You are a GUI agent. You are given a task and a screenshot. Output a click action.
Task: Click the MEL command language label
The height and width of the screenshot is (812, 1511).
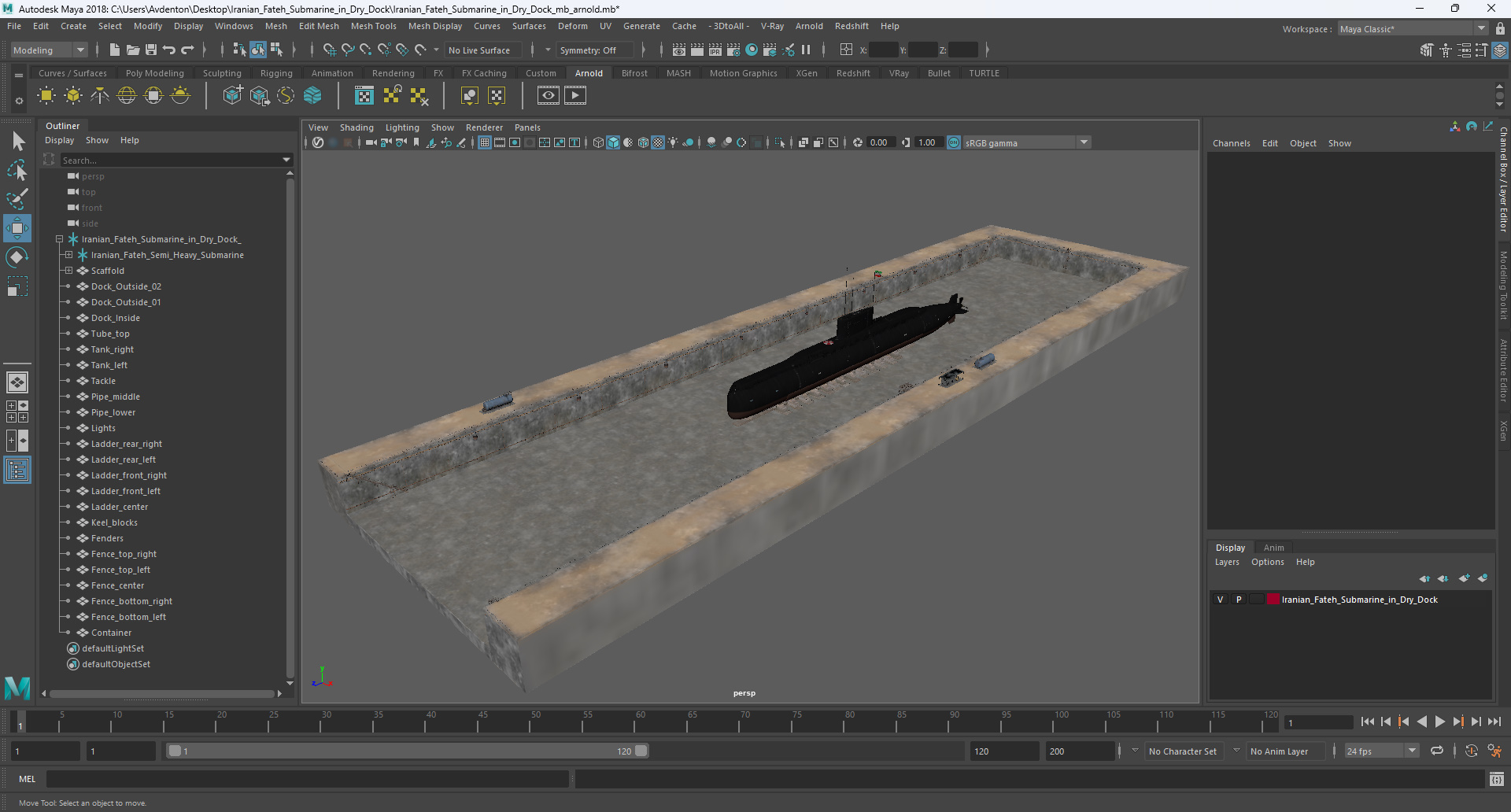pyautogui.click(x=28, y=779)
